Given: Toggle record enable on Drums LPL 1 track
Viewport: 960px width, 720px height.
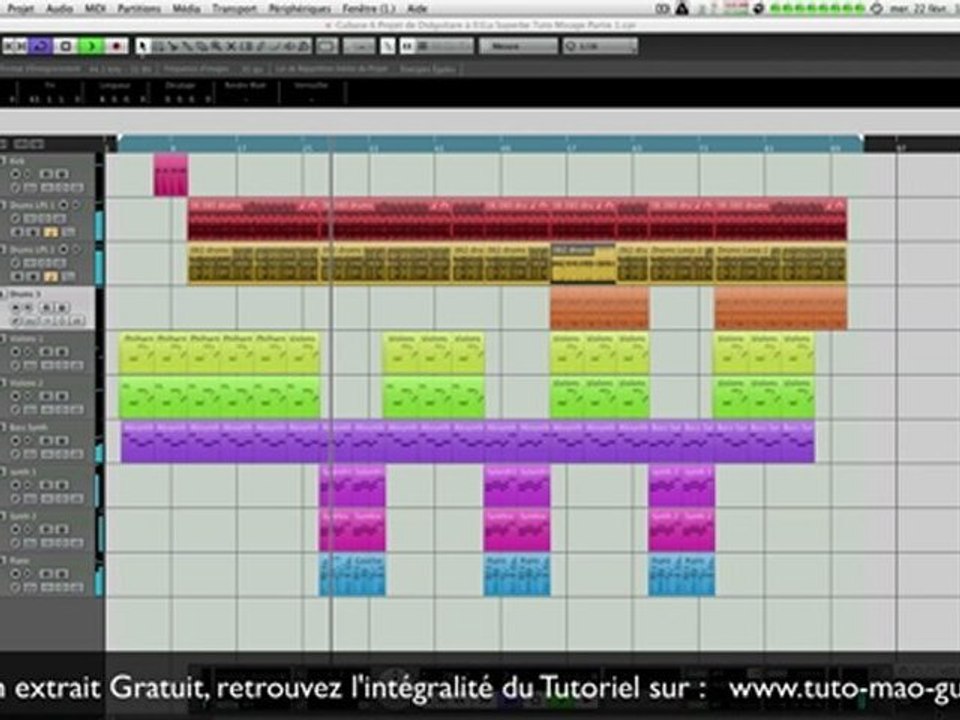Looking at the screenshot, I should 65,205.
